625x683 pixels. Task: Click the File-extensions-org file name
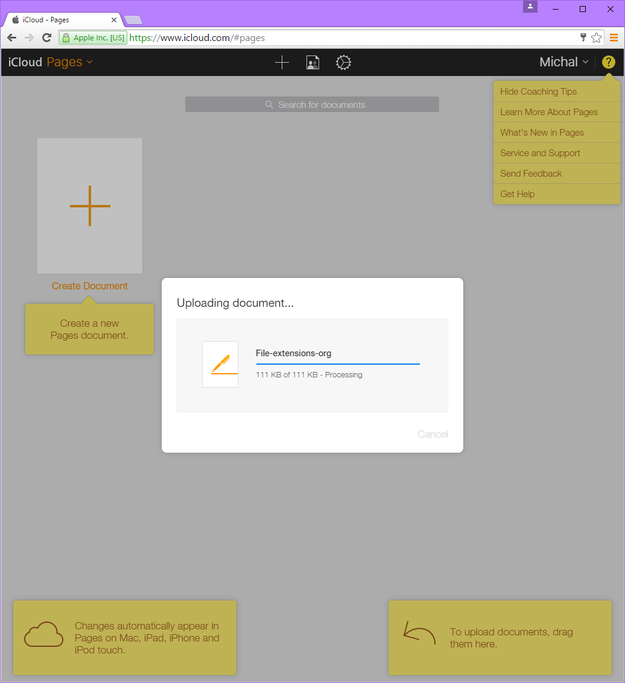(294, 353)
